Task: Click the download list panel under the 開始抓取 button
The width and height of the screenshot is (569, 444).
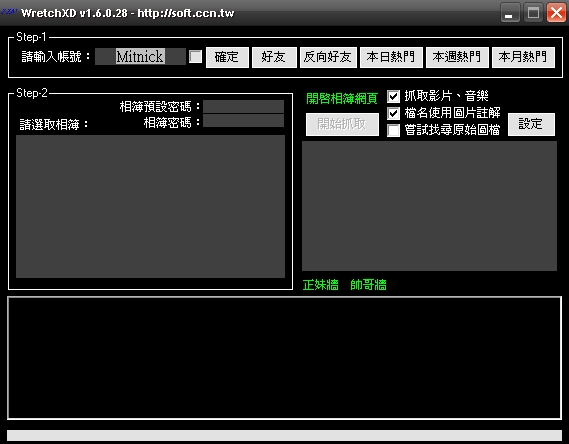Action: click(429, 206)
